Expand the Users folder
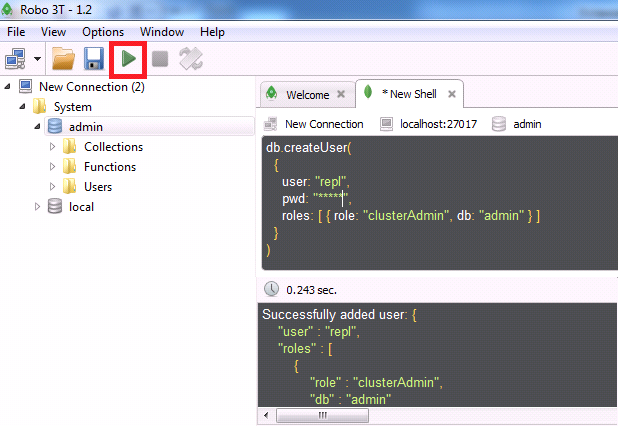Viewport: 618px width, 426px height. [x=53, y=187]
